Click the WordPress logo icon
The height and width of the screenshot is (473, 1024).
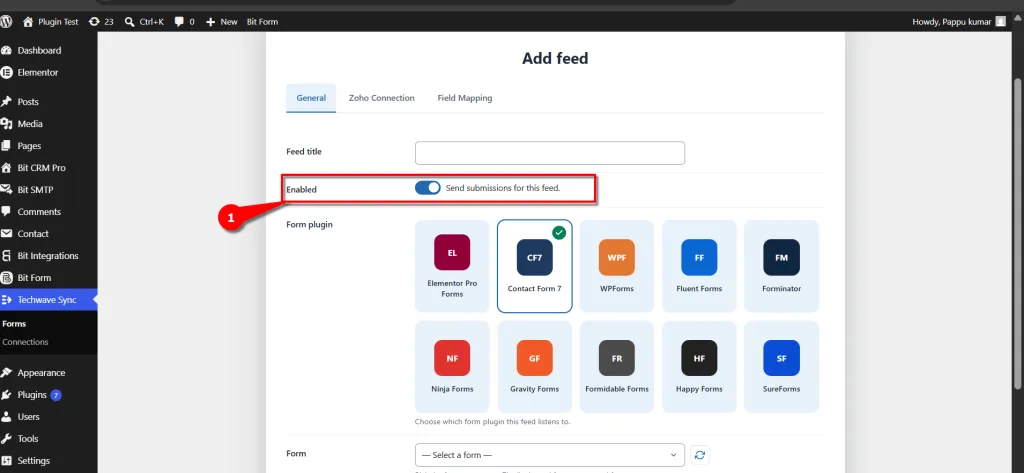coord(6,22)
